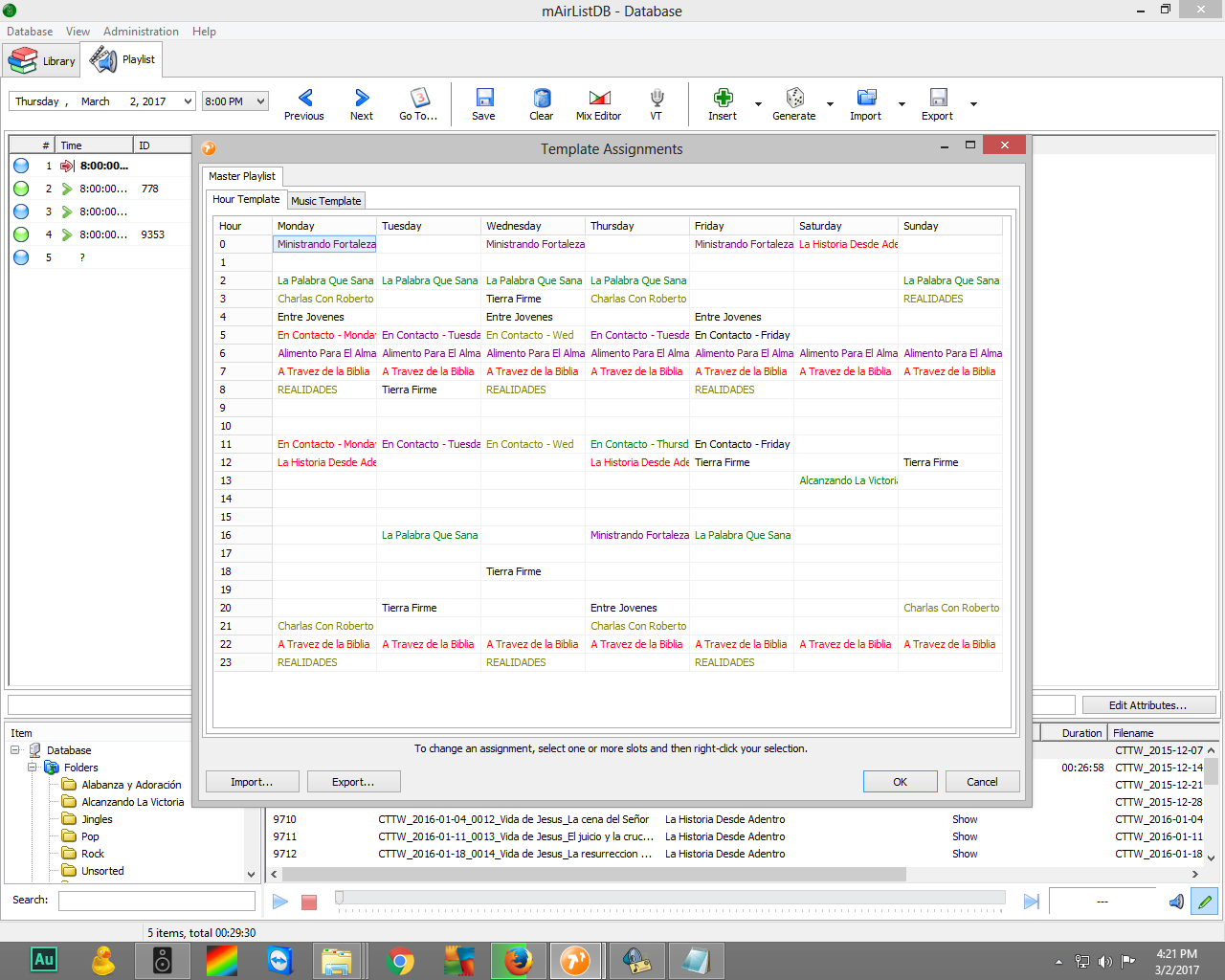Open the Help menu

click(204, 32)
